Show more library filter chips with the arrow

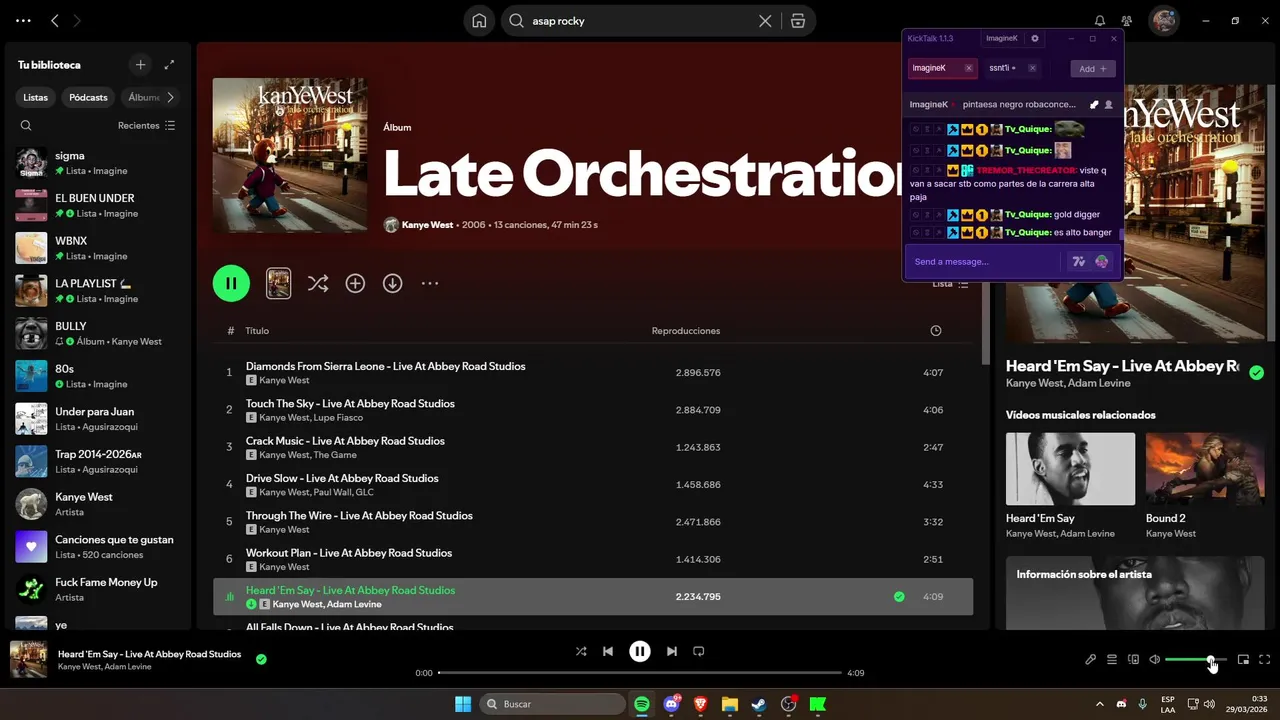[171, 97]
